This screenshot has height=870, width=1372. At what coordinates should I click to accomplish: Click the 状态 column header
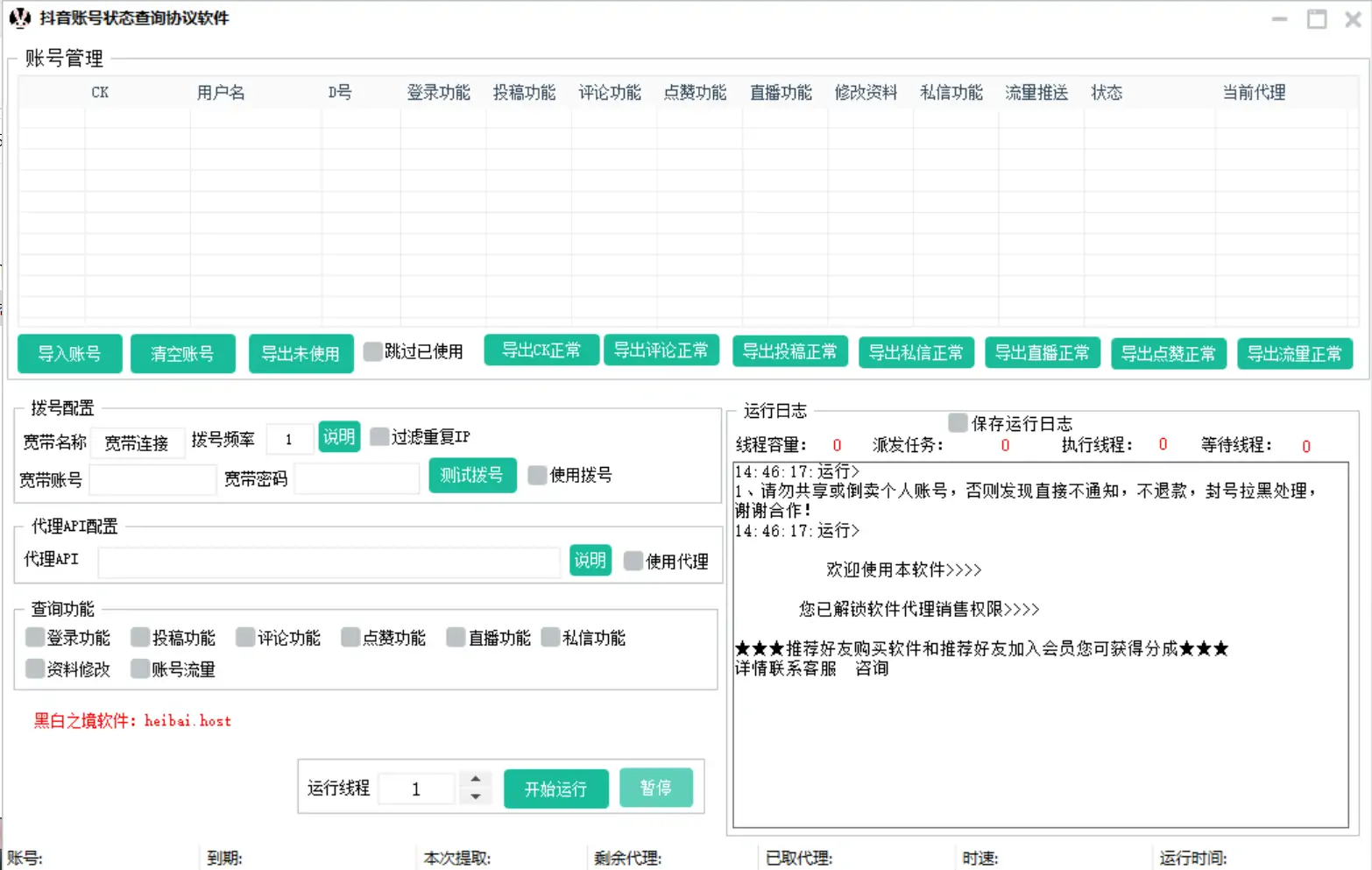(1107, 92)
